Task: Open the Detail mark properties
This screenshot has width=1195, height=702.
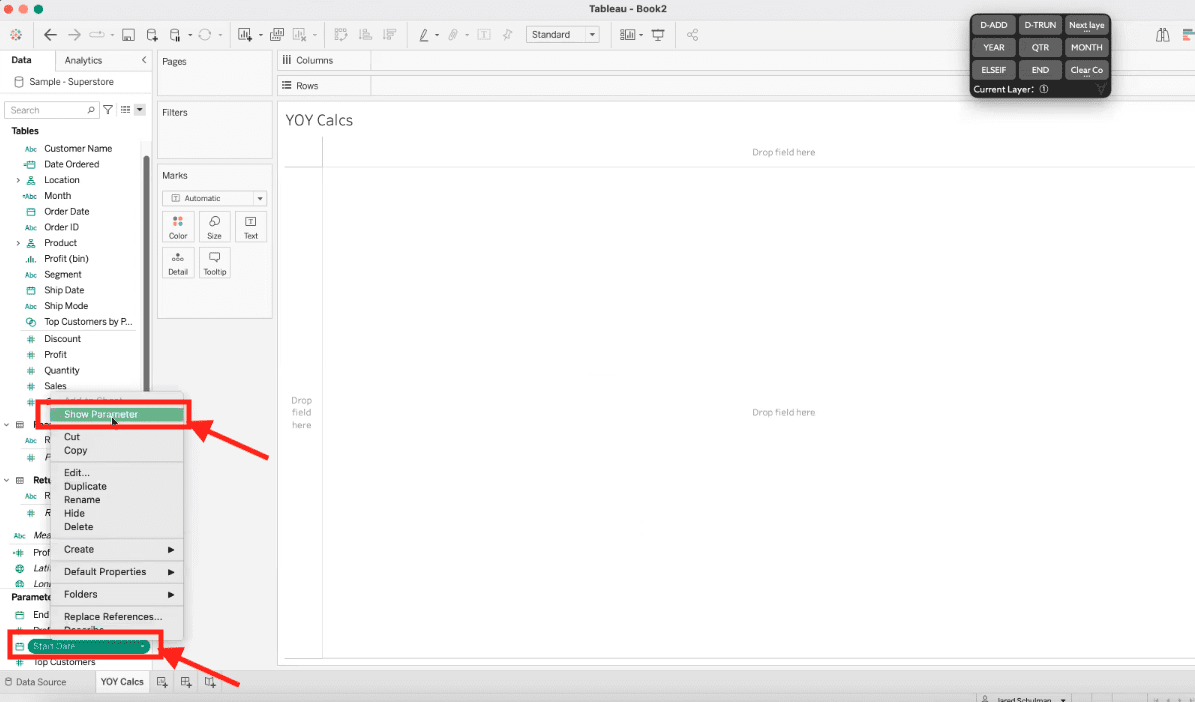Action: [x=178, y=262]
